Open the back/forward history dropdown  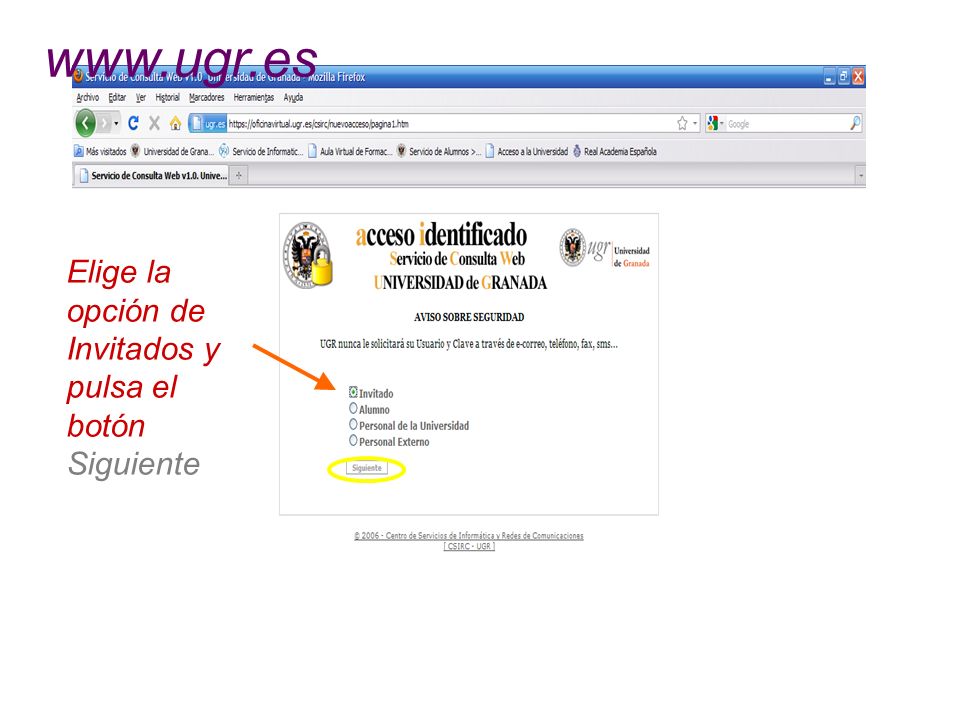pos(116,124)
